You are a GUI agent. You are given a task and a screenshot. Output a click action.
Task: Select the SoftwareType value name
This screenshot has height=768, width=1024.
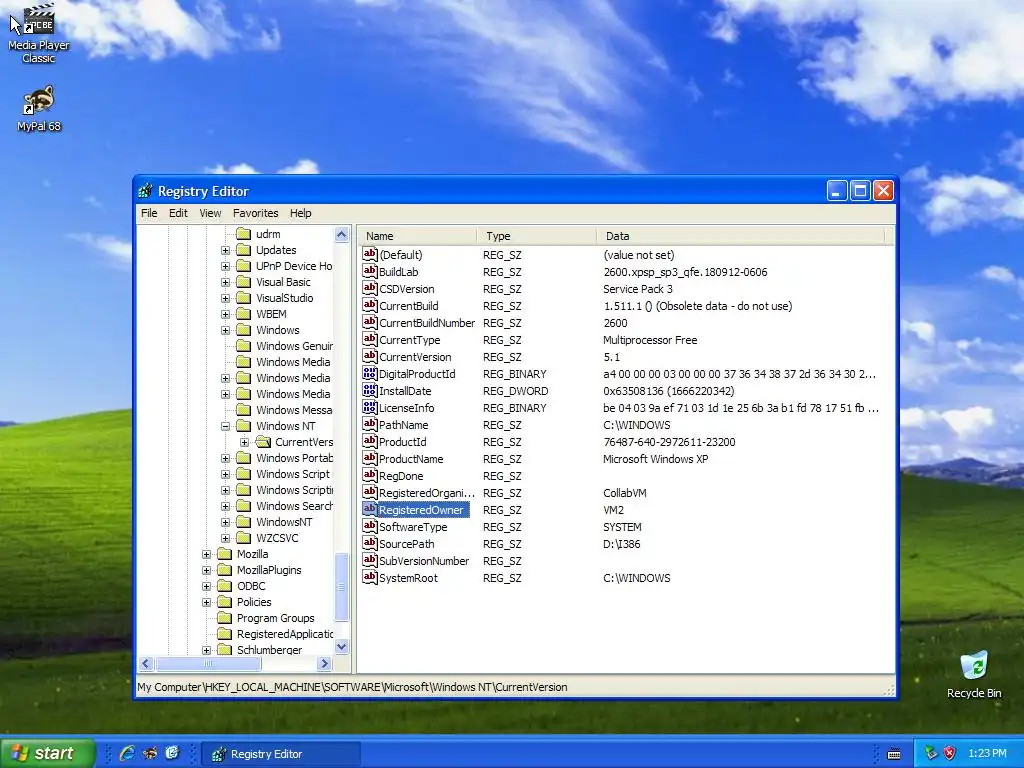pyautogui.click(x=413, y=527)
